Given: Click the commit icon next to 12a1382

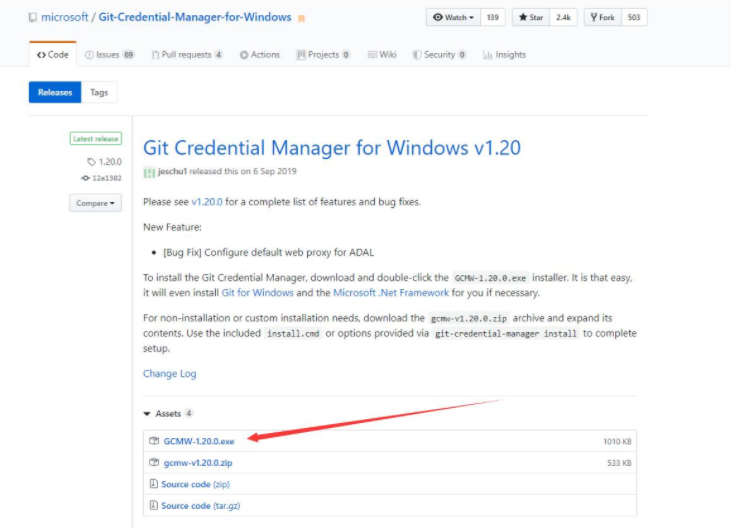Looking at the screenshot, I should pos(85,178).
